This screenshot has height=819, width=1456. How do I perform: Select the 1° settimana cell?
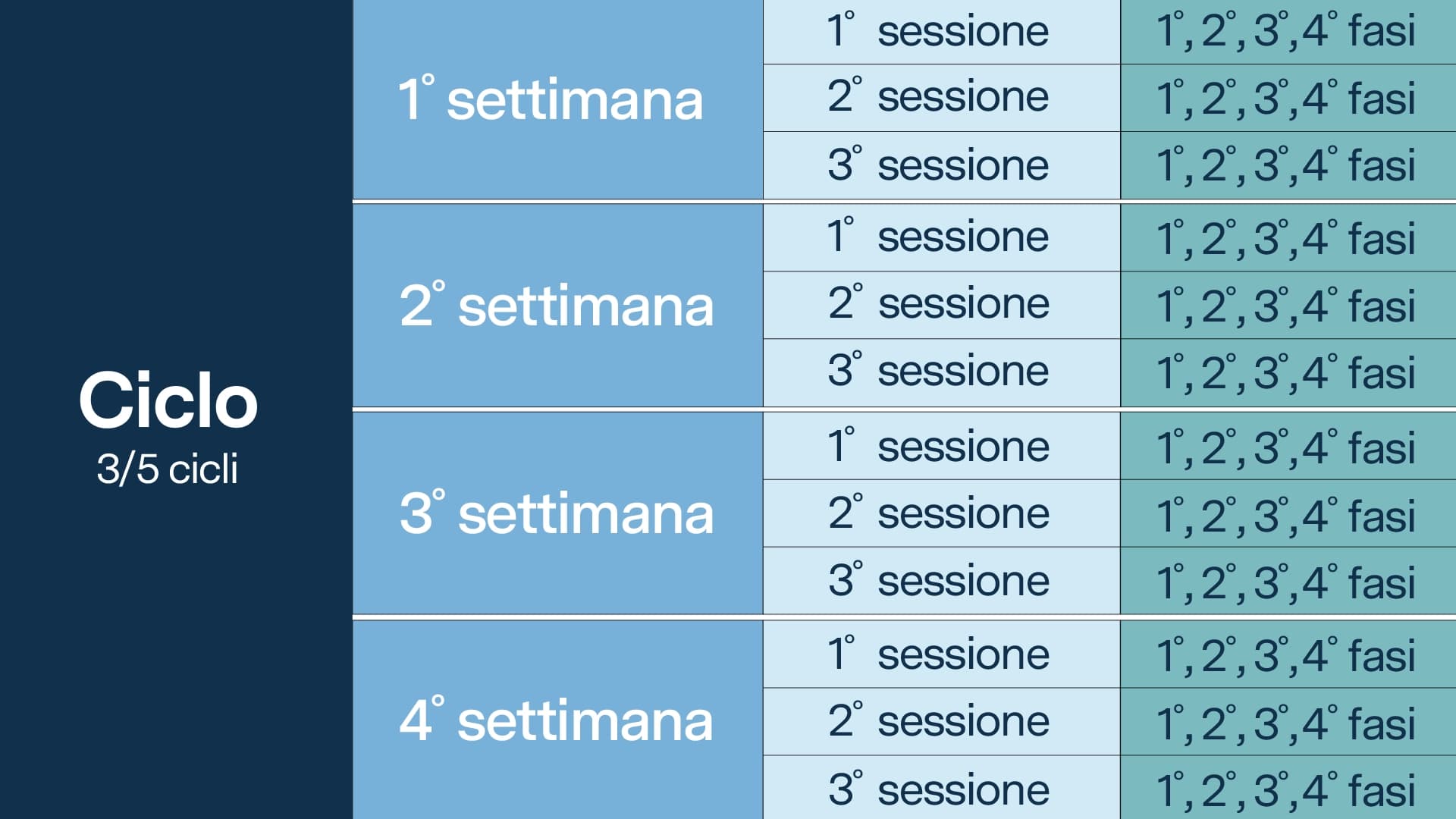coord(557,99)
